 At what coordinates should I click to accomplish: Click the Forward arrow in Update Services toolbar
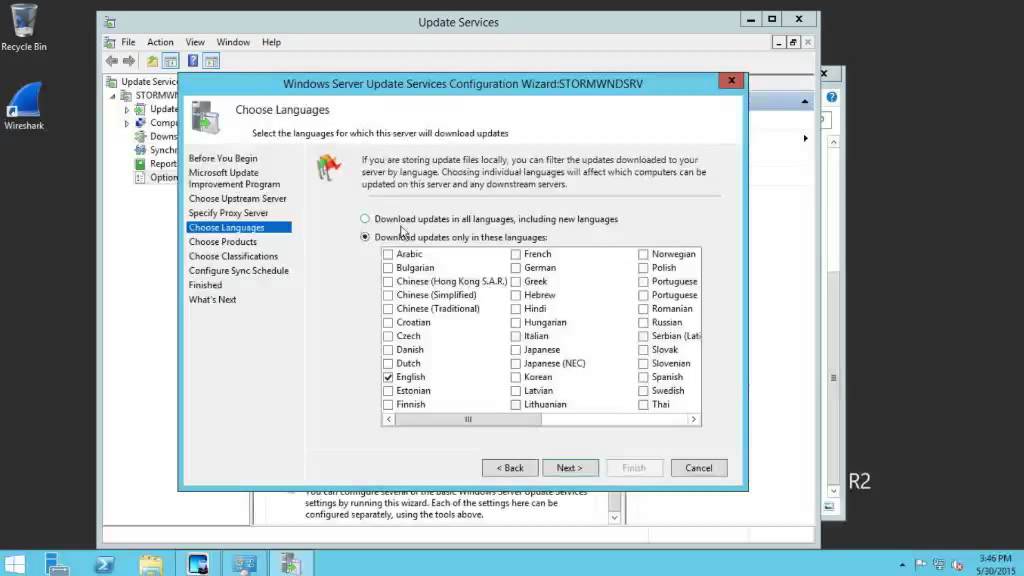click(129, 61)
